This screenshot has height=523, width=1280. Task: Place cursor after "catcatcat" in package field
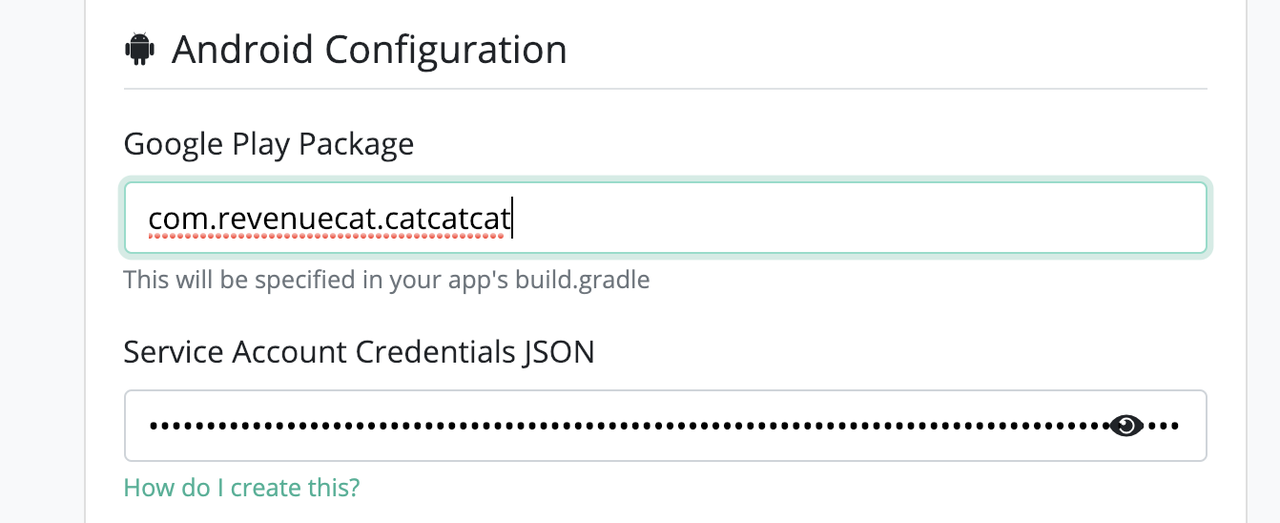pyautogui.click(x=513, y=218)
